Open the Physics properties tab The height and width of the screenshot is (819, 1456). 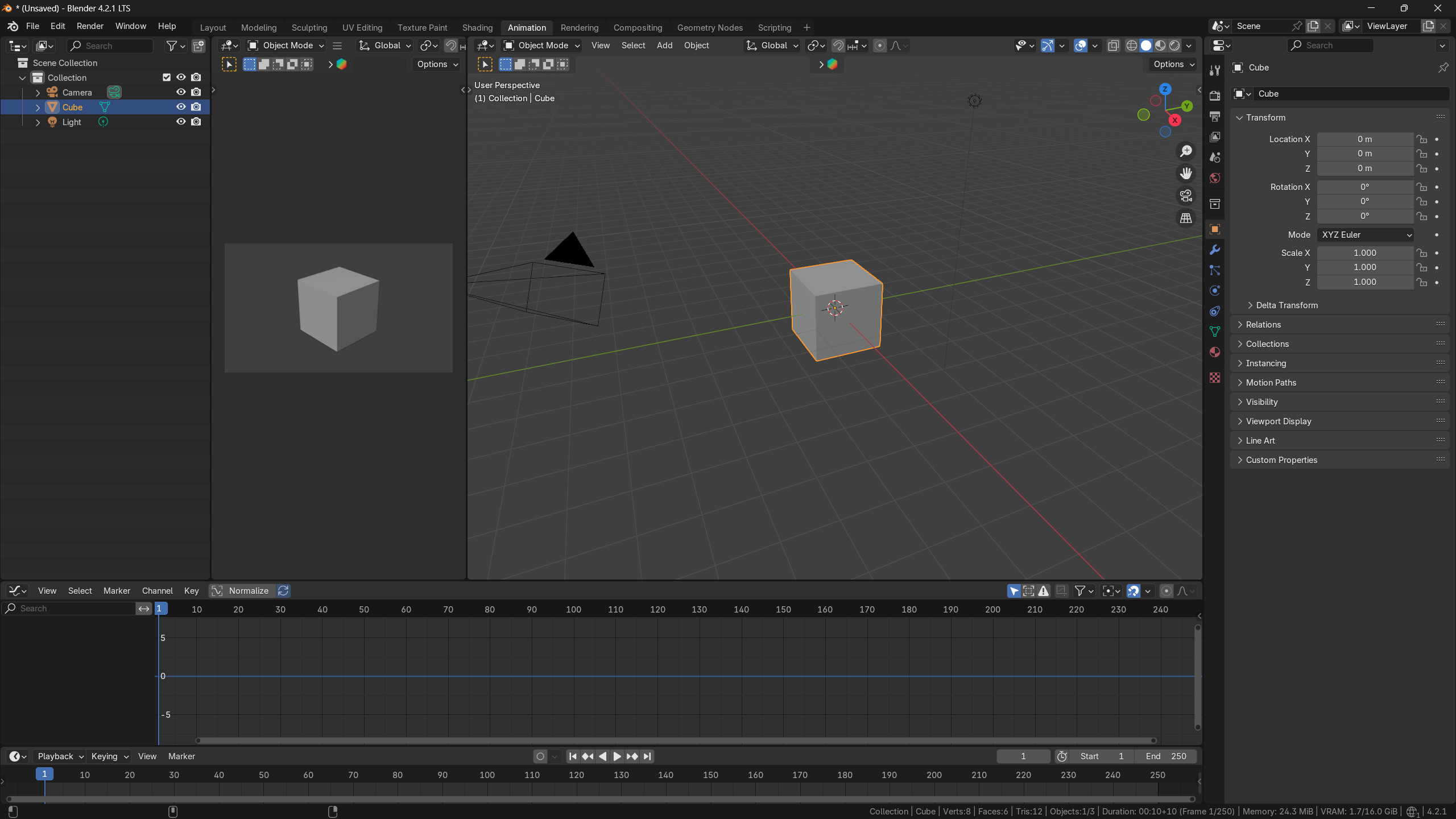1215,291
